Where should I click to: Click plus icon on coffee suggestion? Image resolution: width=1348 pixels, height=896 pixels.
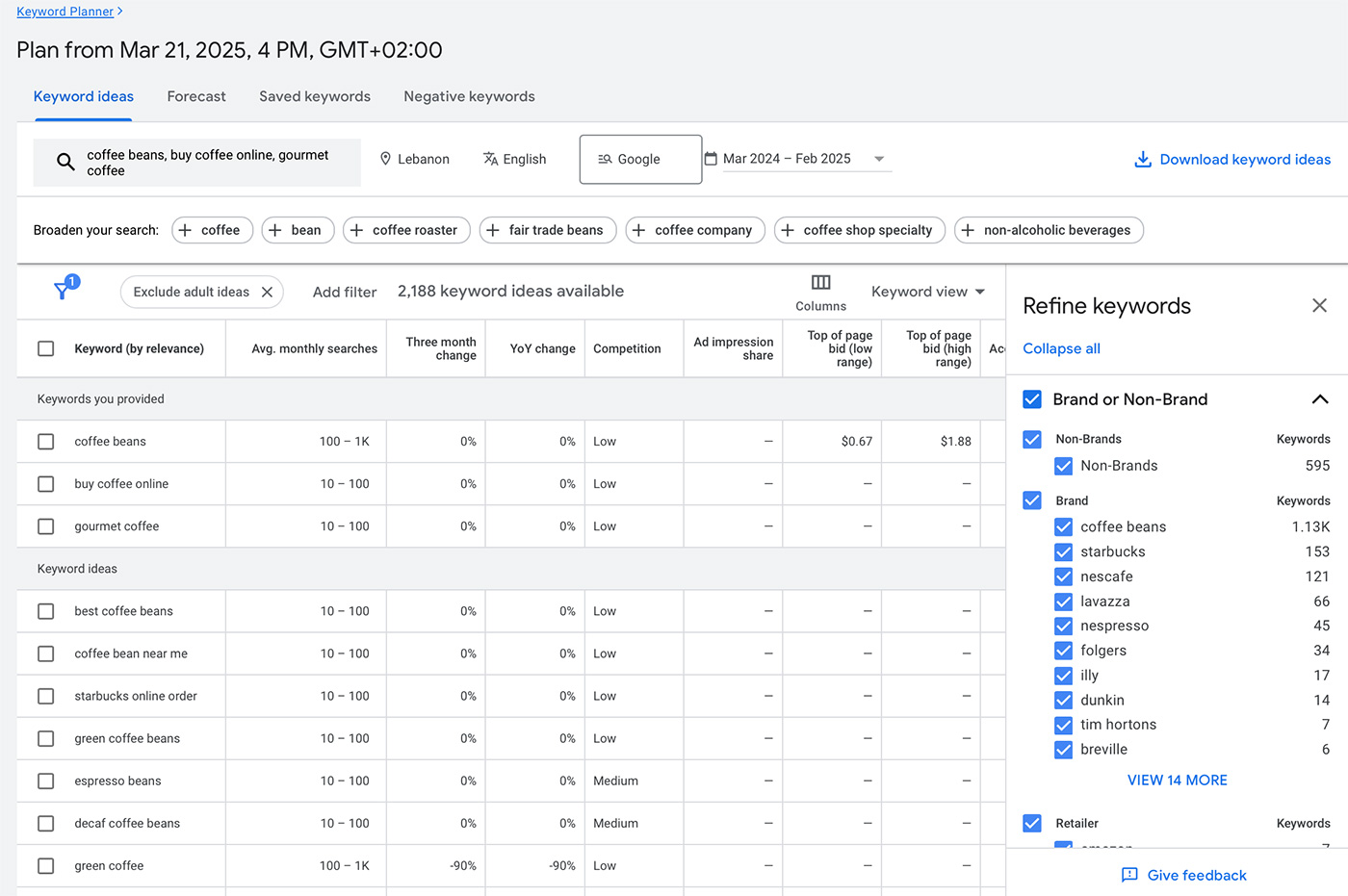click(185, 230)
